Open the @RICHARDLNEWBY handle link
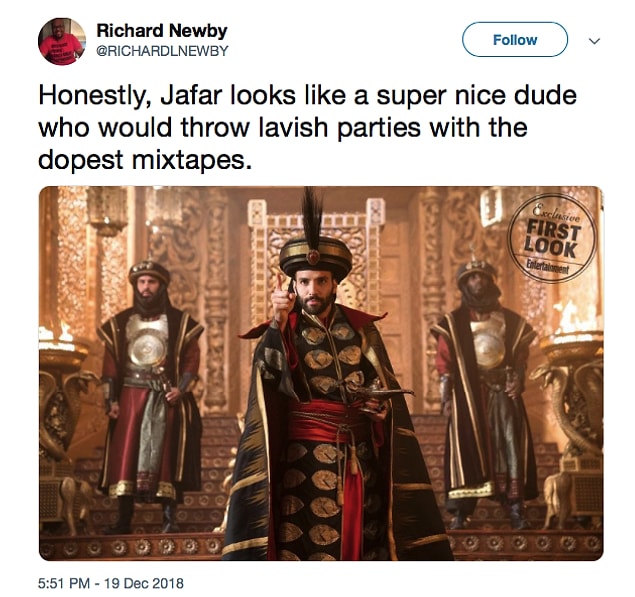This screenshot has width=635, height=597. (x=162, y=51)
